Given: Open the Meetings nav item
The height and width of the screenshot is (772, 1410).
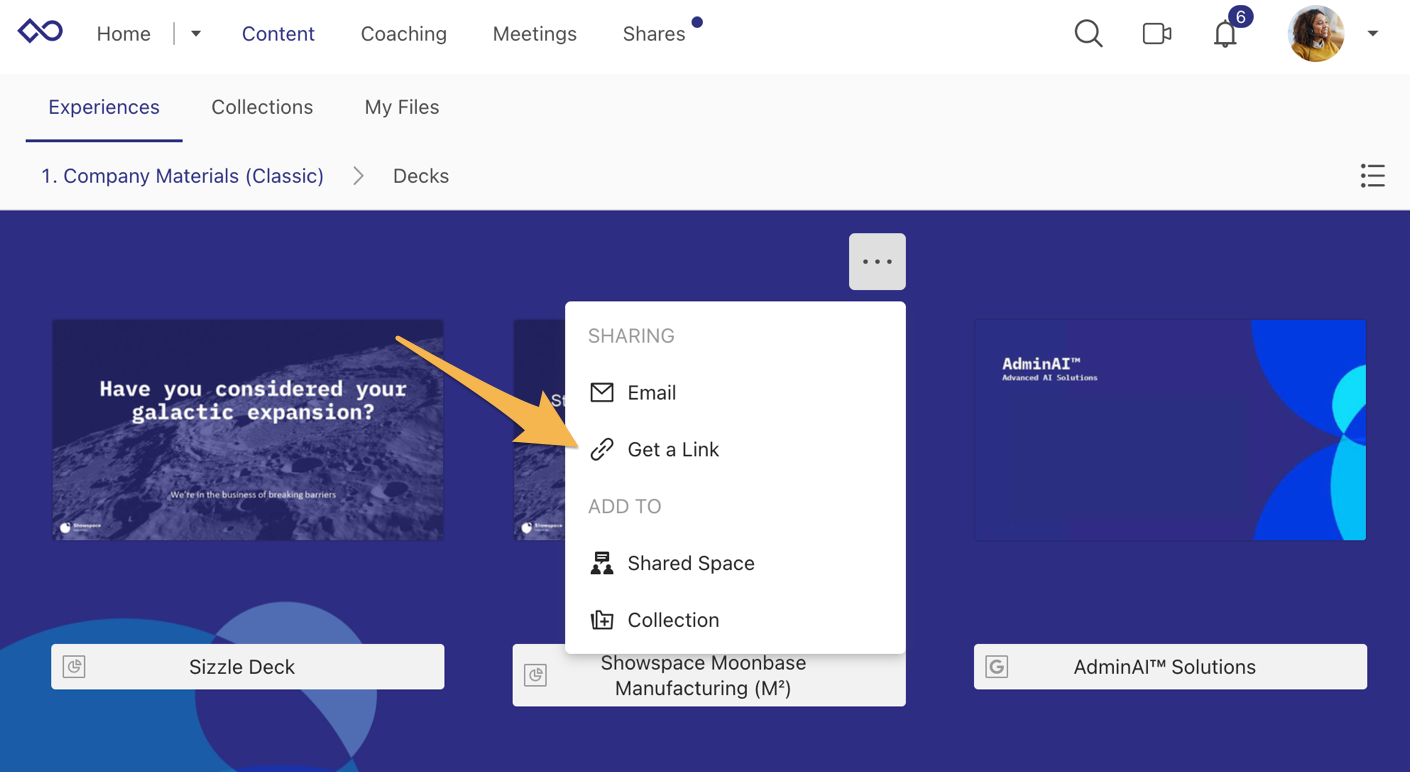Looking at the screenshot, I should tap(535, 34).
